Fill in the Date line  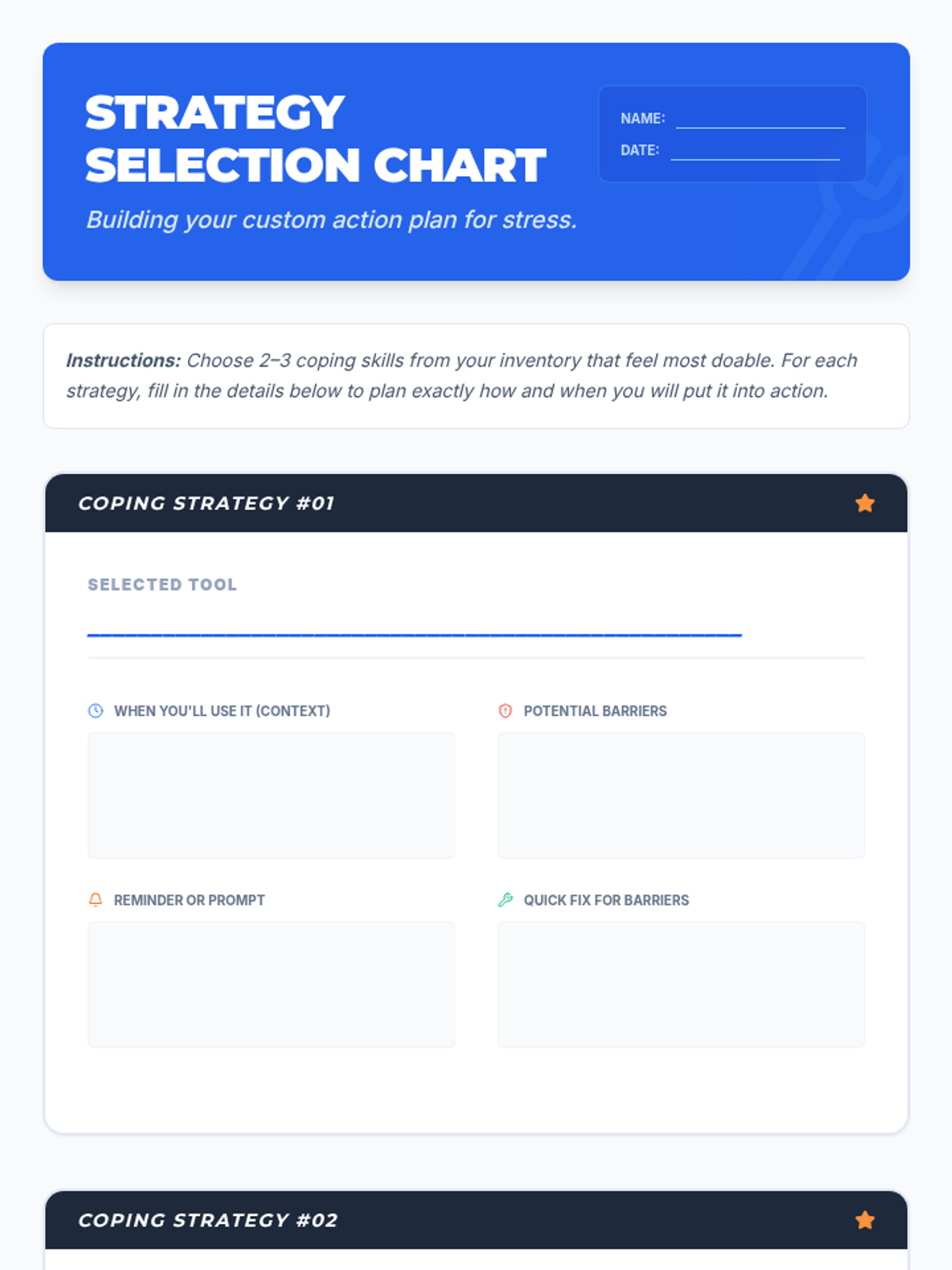pyautogui.click(x=755, y=151)
